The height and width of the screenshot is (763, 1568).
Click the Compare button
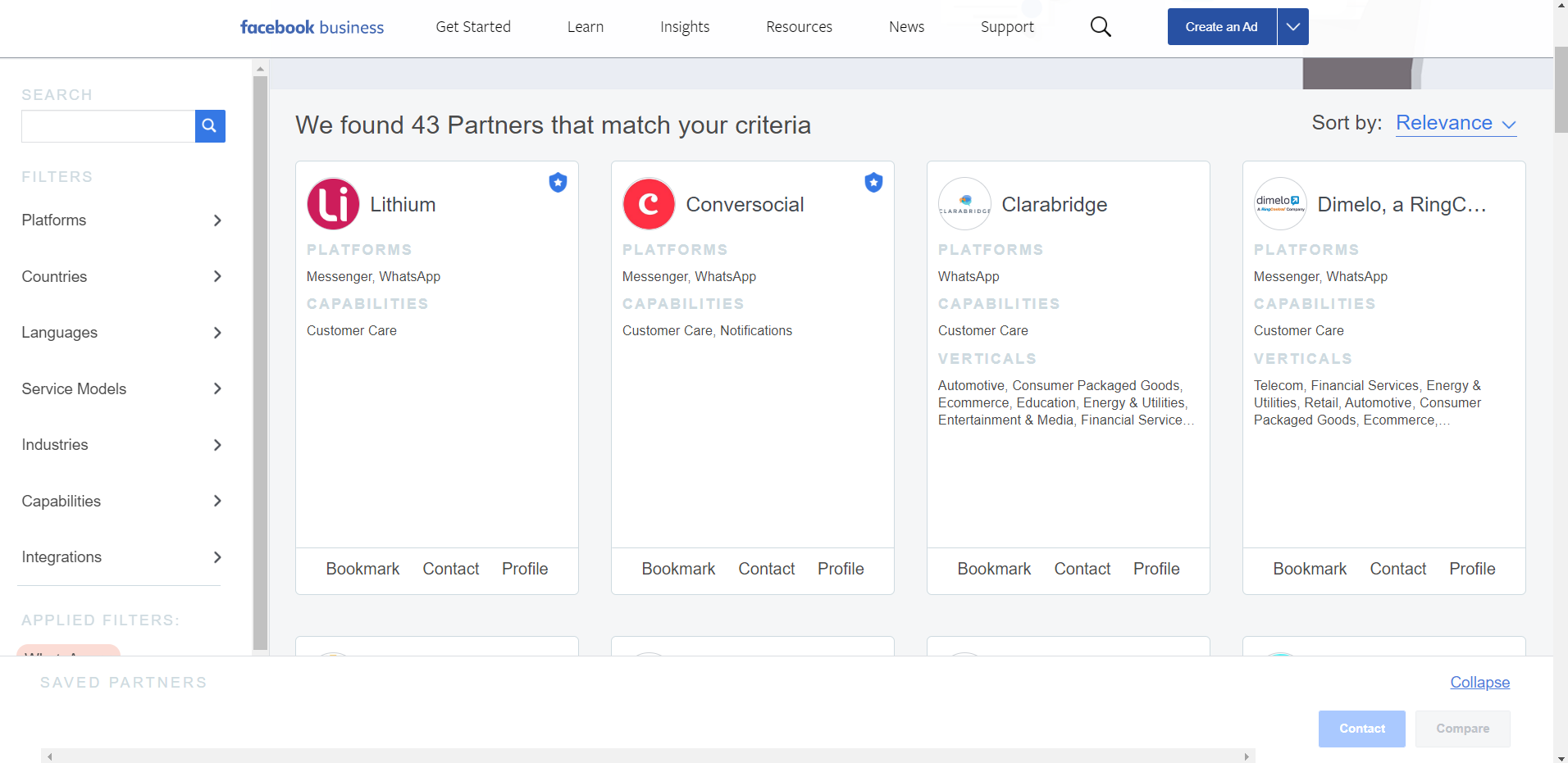[1463, 729]
